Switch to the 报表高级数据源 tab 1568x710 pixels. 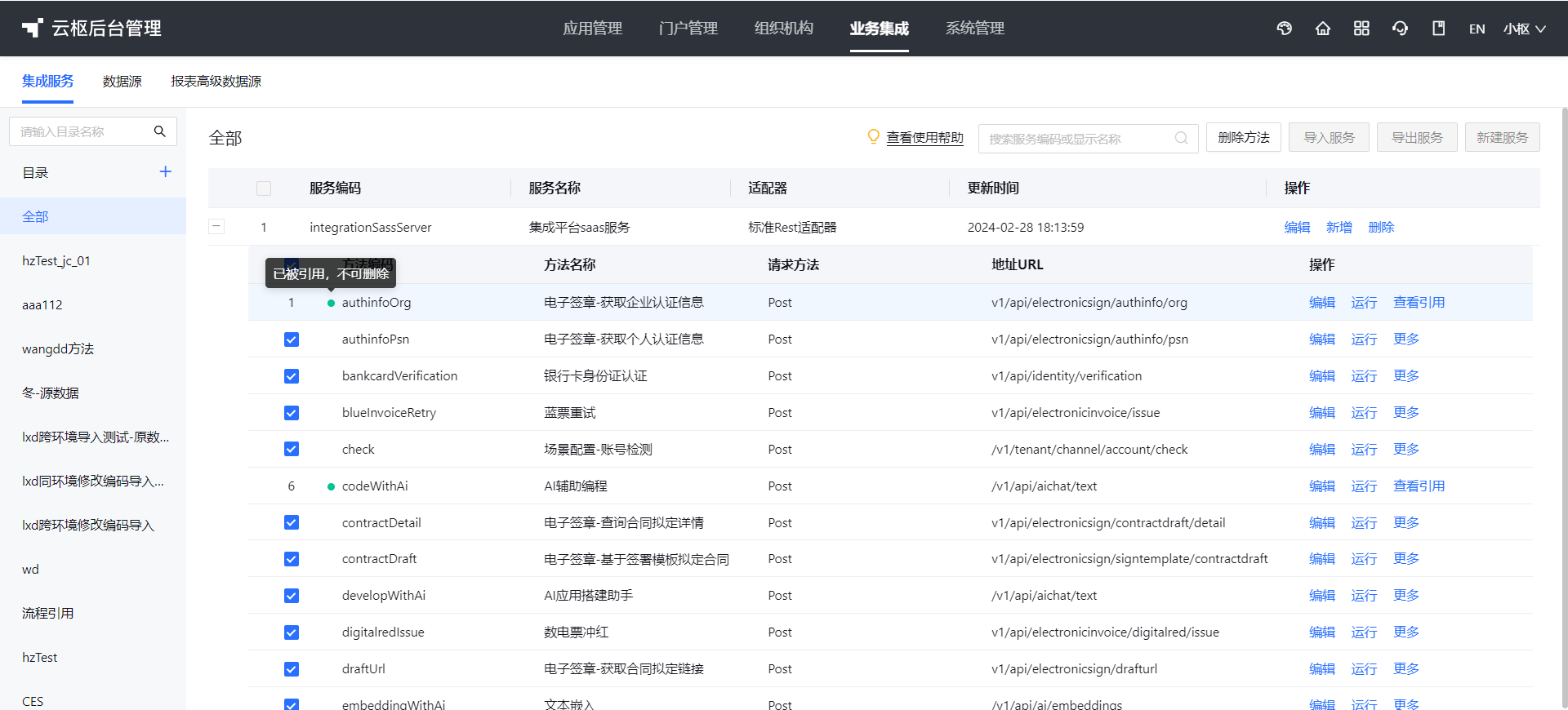tap(216, 82)
